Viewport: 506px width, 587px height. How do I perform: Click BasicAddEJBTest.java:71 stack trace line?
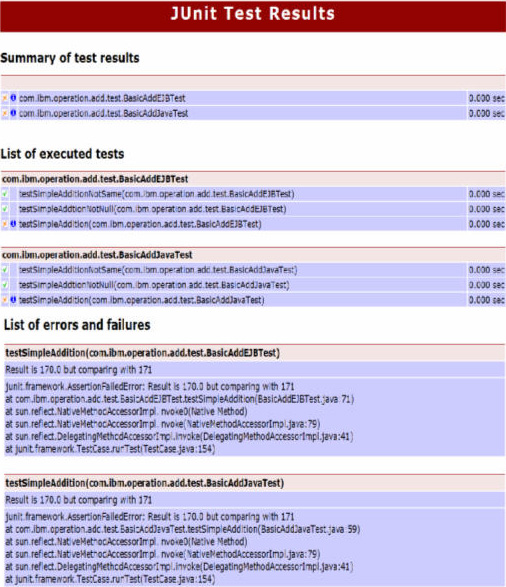pos(180,399)
